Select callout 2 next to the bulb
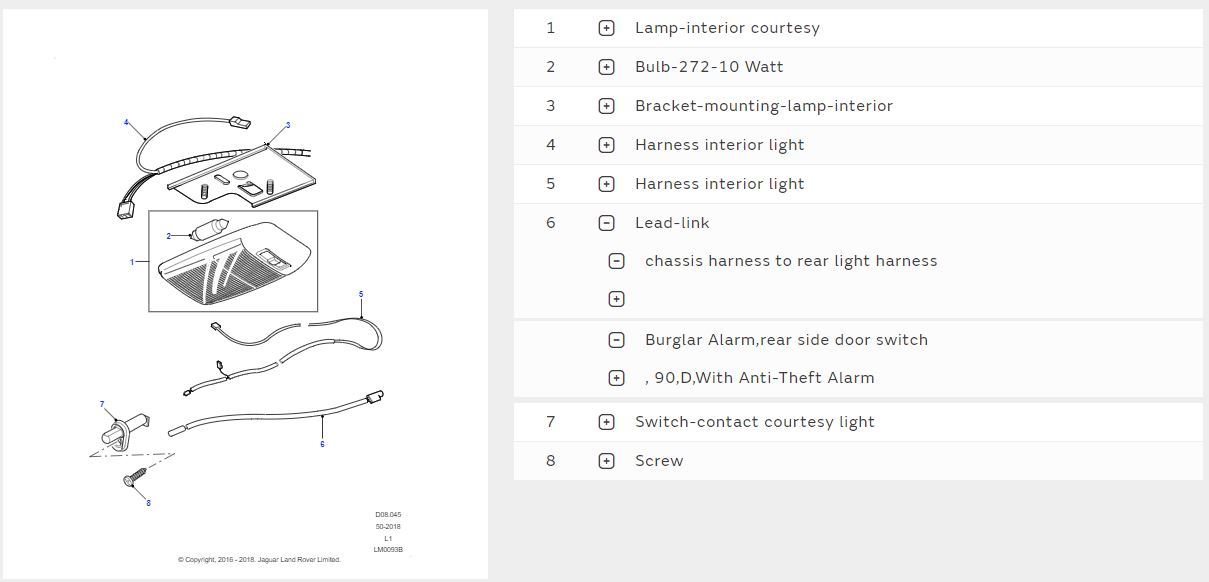Viewport: 1209px width, 582px height. click(168, 236)
